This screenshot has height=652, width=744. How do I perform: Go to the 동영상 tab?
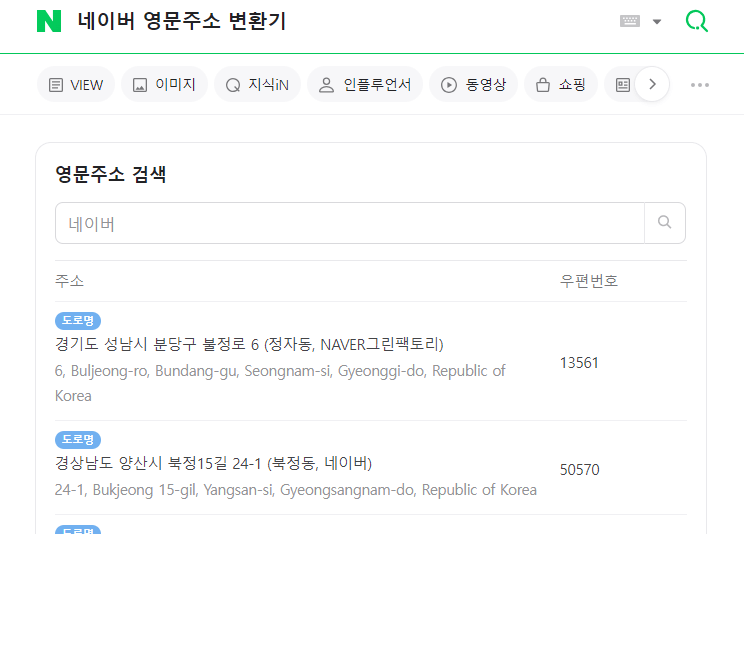(x=473, y=85)
